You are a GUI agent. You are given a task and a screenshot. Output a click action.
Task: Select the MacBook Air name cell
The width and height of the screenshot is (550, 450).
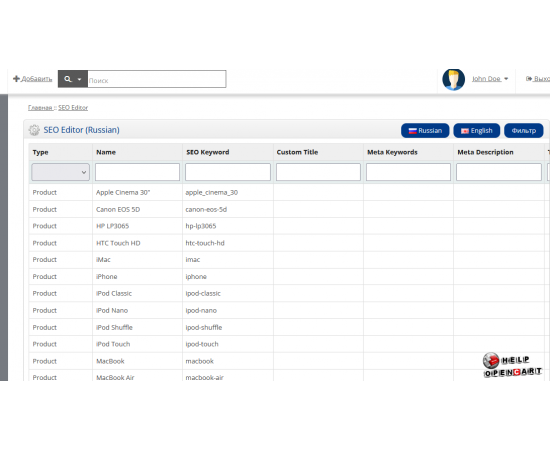[x=138, y=376]
